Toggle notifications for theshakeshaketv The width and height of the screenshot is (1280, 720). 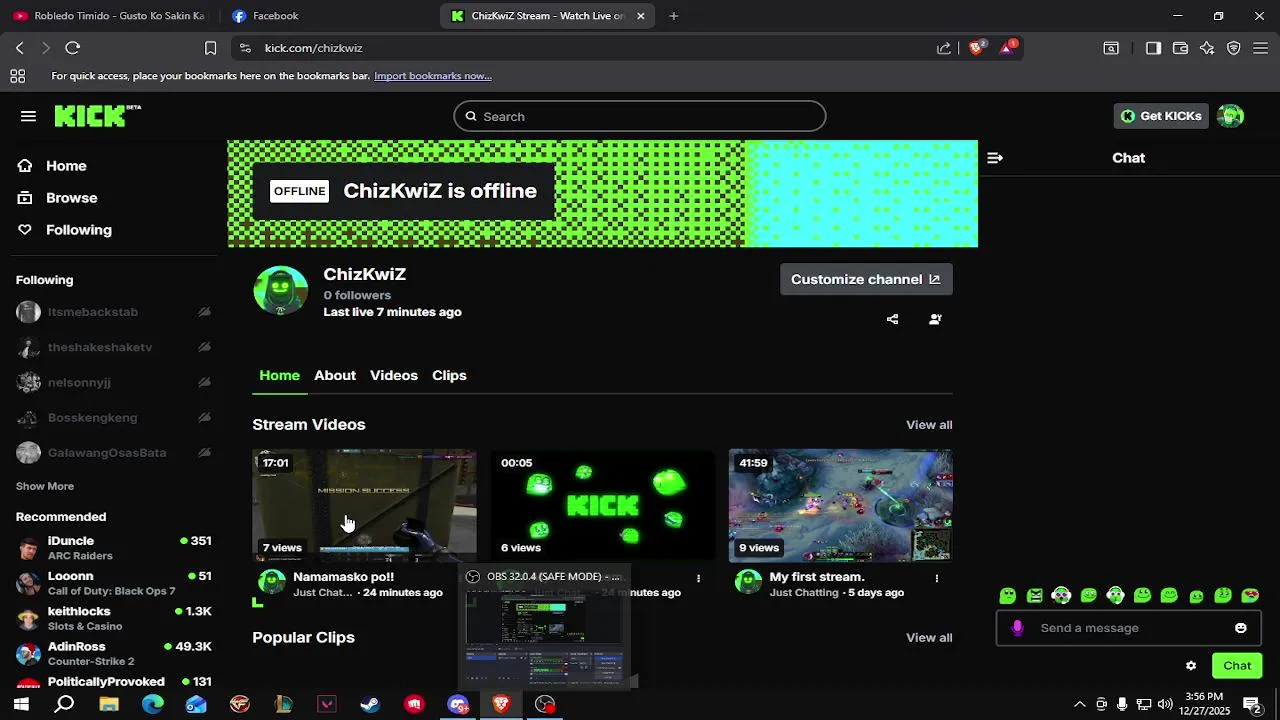coord(204,347)
